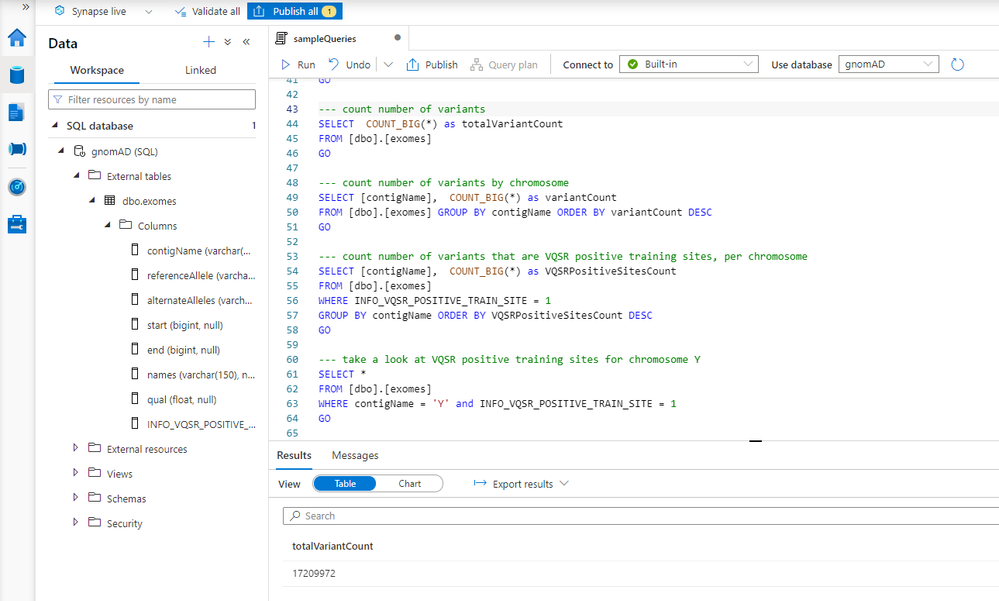
Task: Click the SQL script icon on sampleQueries tab
Action: tap(281, 38)
